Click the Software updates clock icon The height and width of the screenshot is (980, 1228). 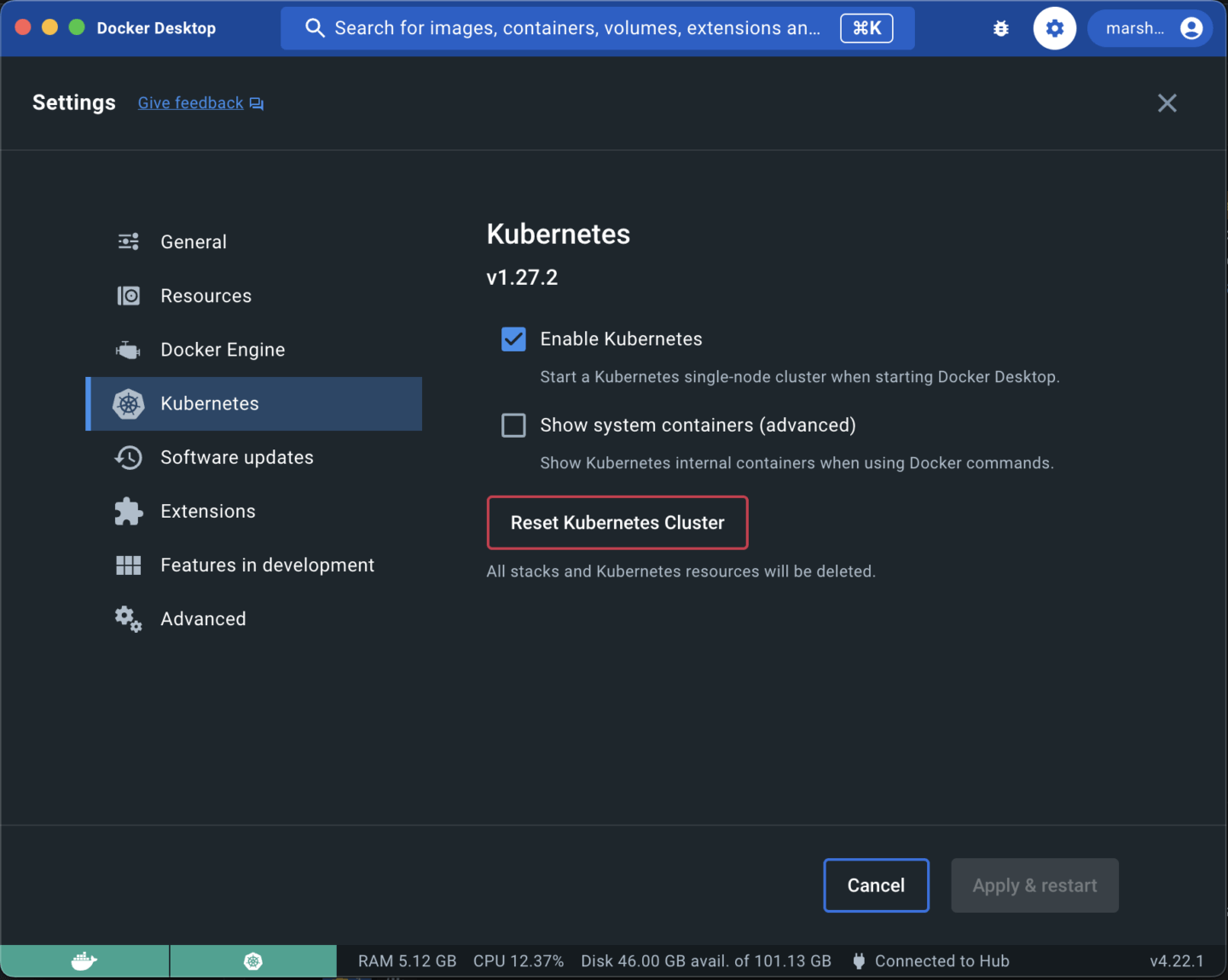[x=128, y=457]
